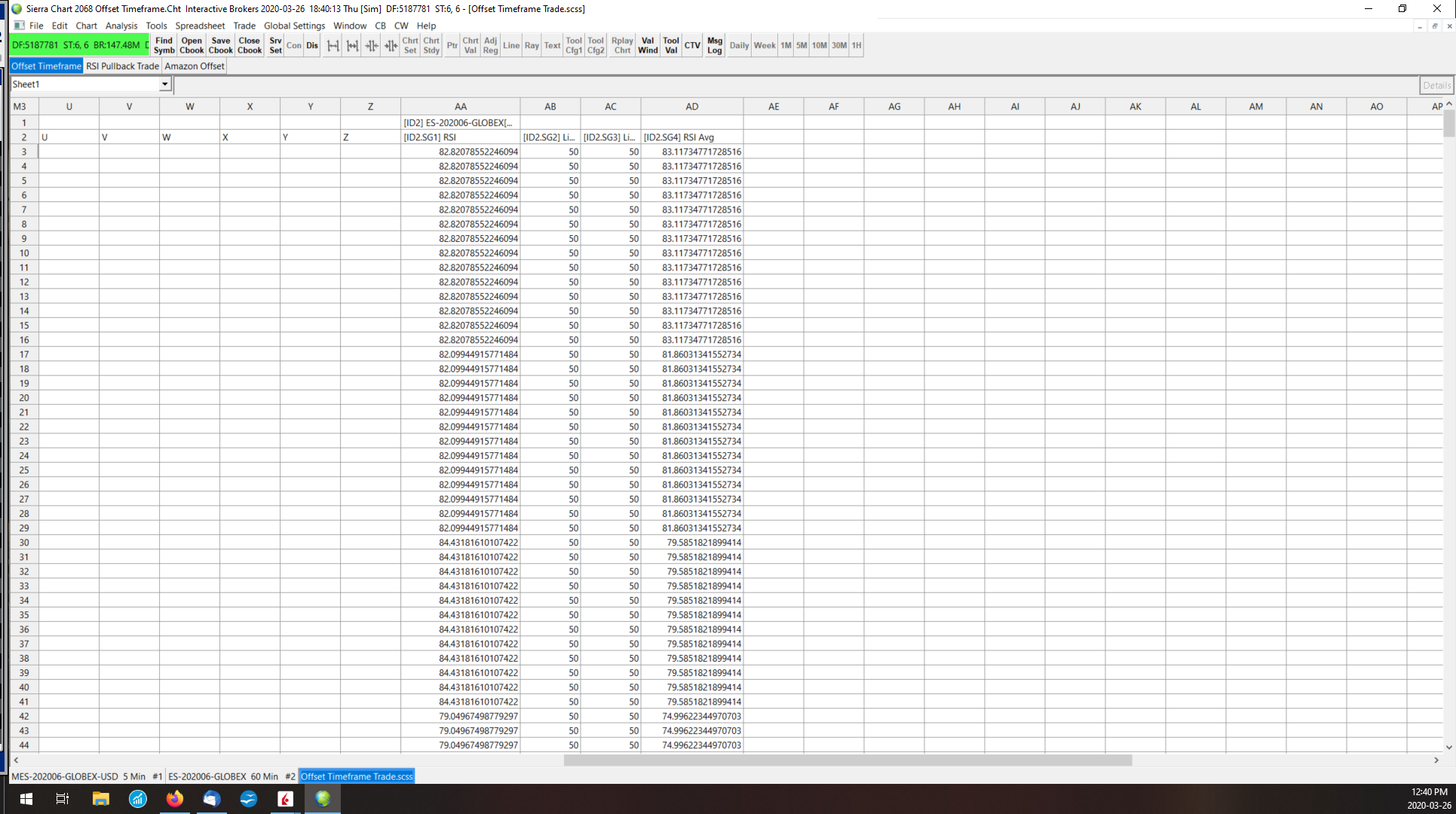Click the Dis disconnect button
Screen dimensions: 1456x814
point(312,45)
